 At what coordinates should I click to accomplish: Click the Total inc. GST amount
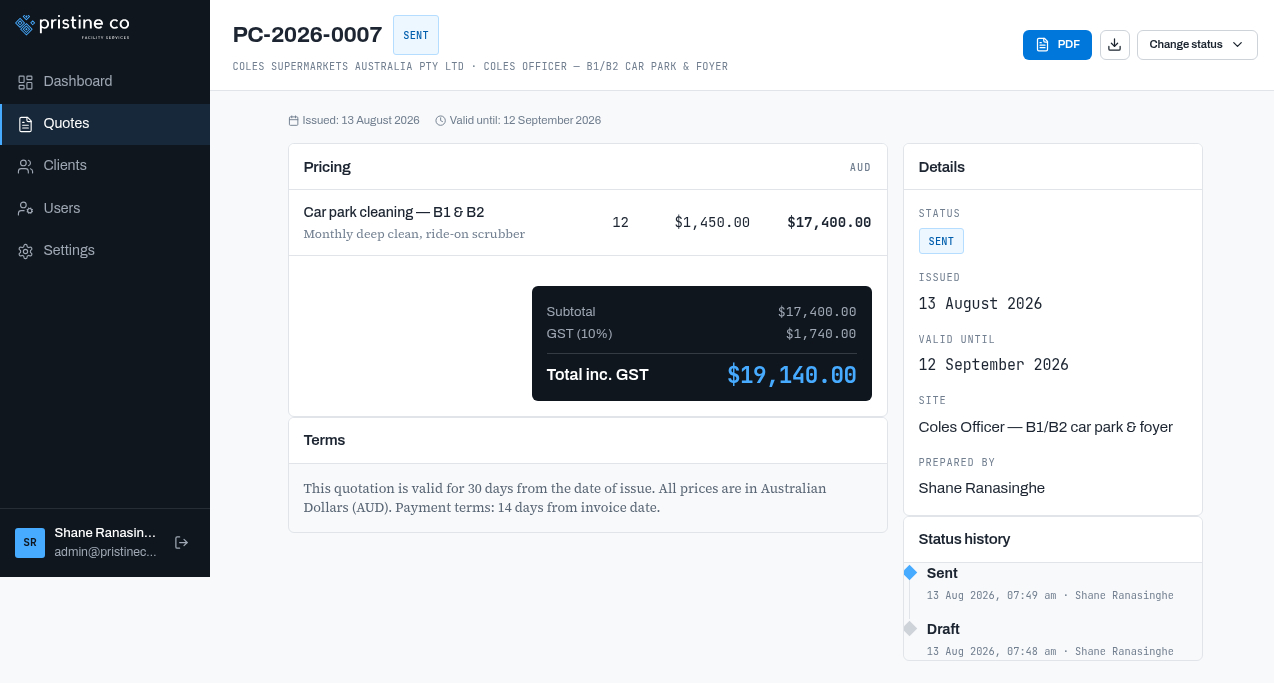[x=791, y=375]
